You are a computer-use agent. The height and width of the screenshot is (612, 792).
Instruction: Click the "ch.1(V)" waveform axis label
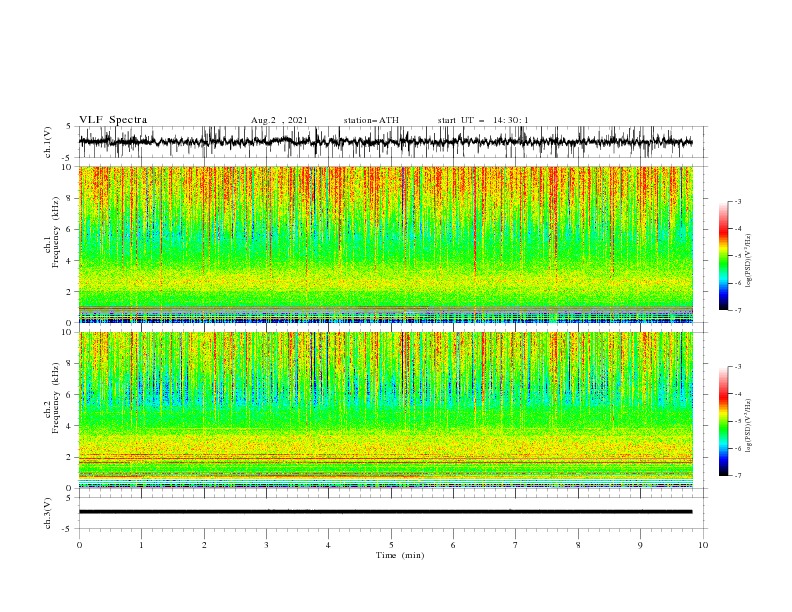[x=48, y=142]
